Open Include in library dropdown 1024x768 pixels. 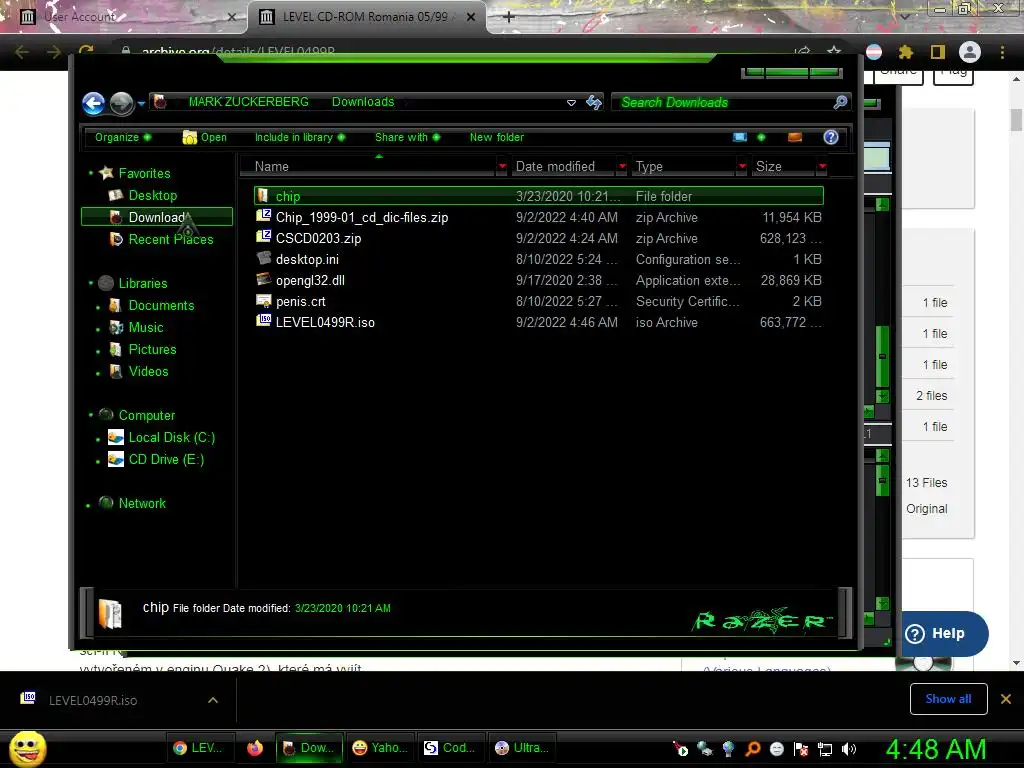pyautogui.click(x=300, y=137)
